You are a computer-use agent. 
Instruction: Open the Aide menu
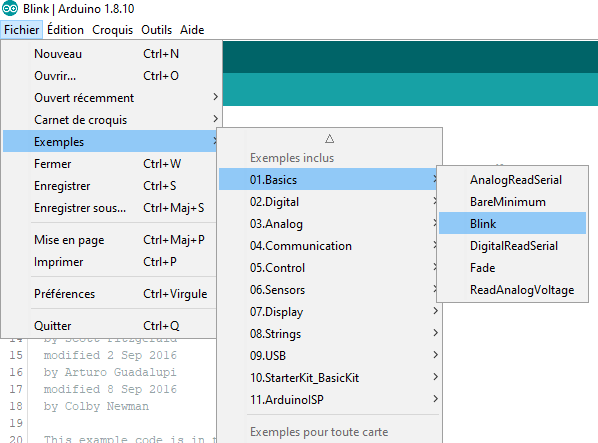pyautogui.click(x=192, y=30)
